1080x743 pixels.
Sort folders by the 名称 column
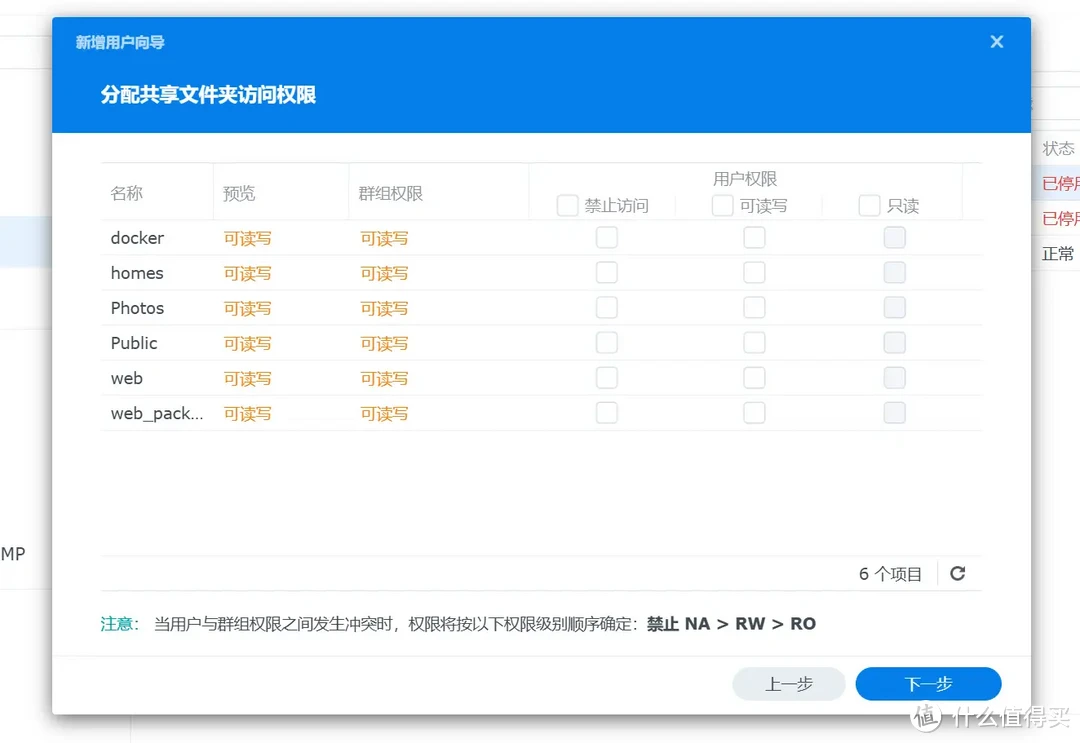point(127,192)
